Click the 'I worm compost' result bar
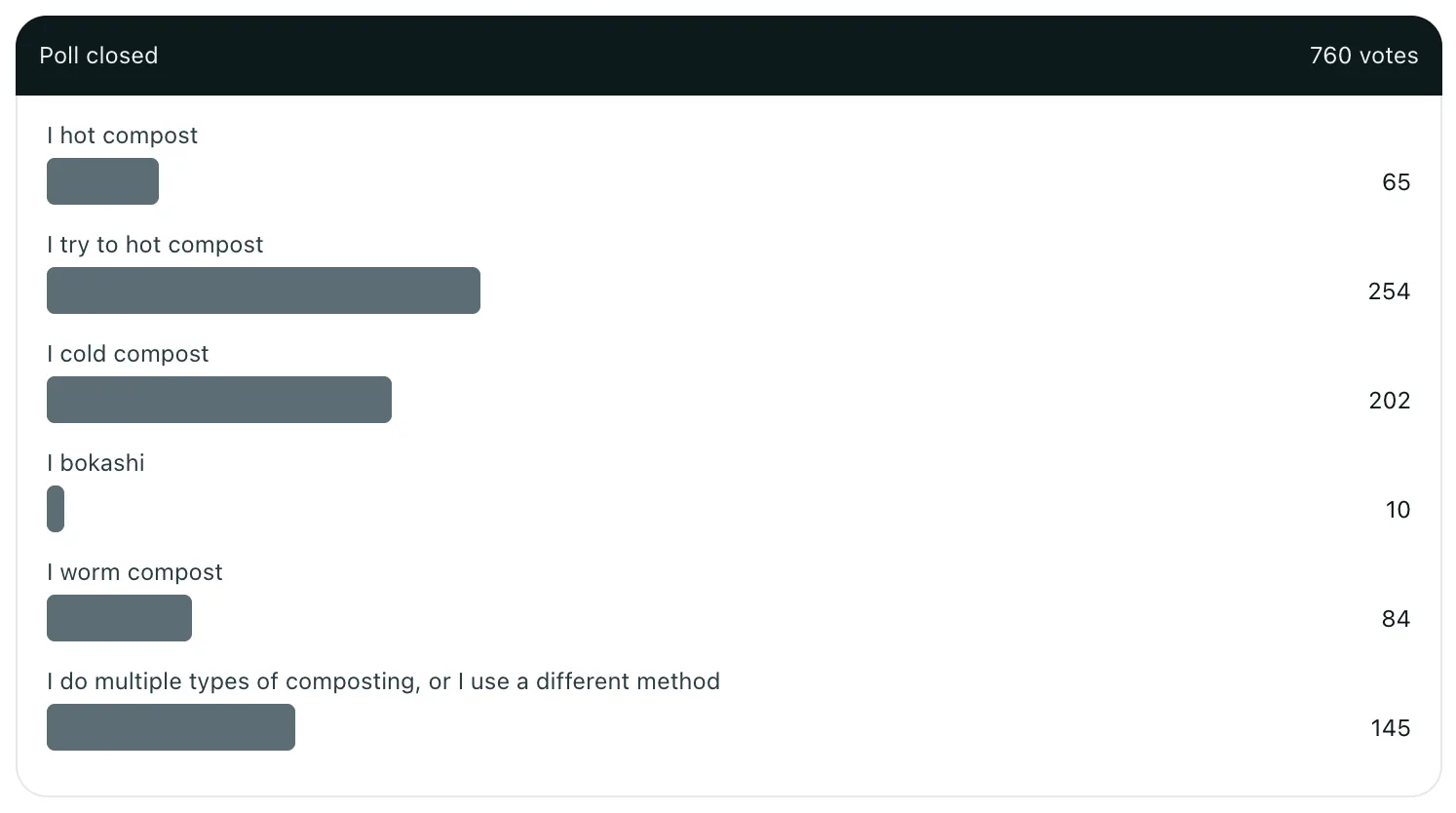 click(x=119, y=618)
